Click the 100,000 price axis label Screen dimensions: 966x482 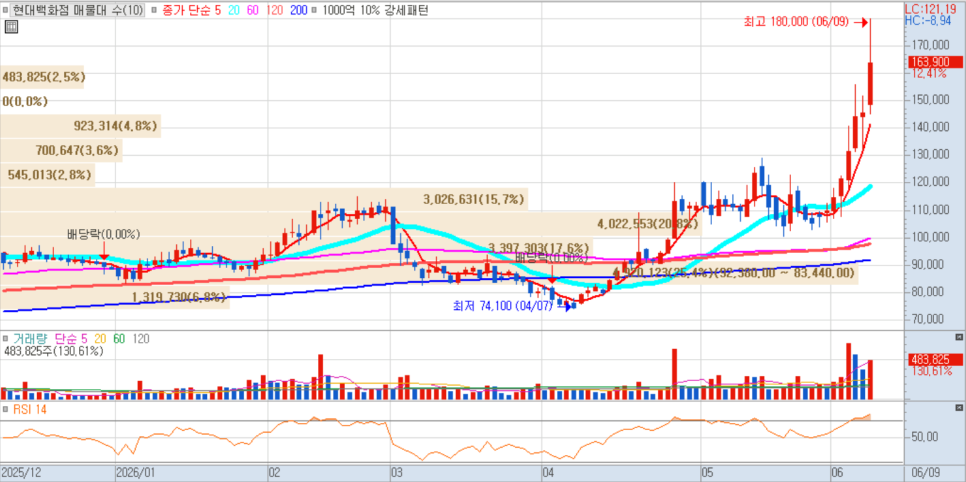coord(930,237)
